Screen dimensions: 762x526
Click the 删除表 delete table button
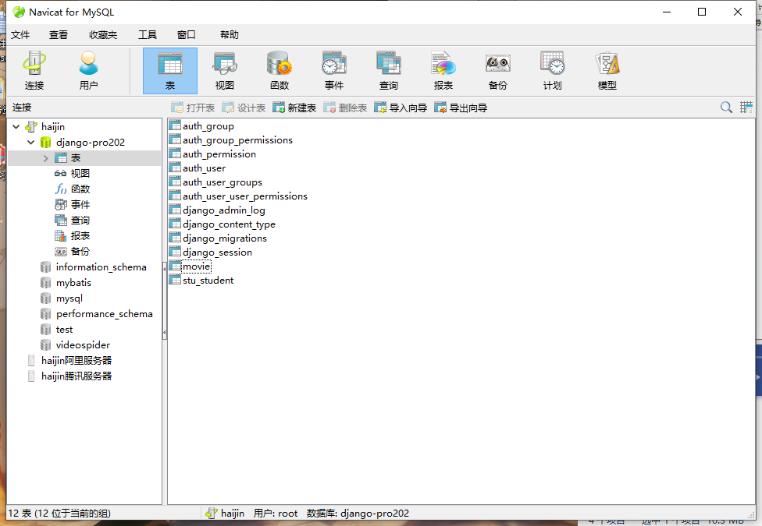point(345,108)
